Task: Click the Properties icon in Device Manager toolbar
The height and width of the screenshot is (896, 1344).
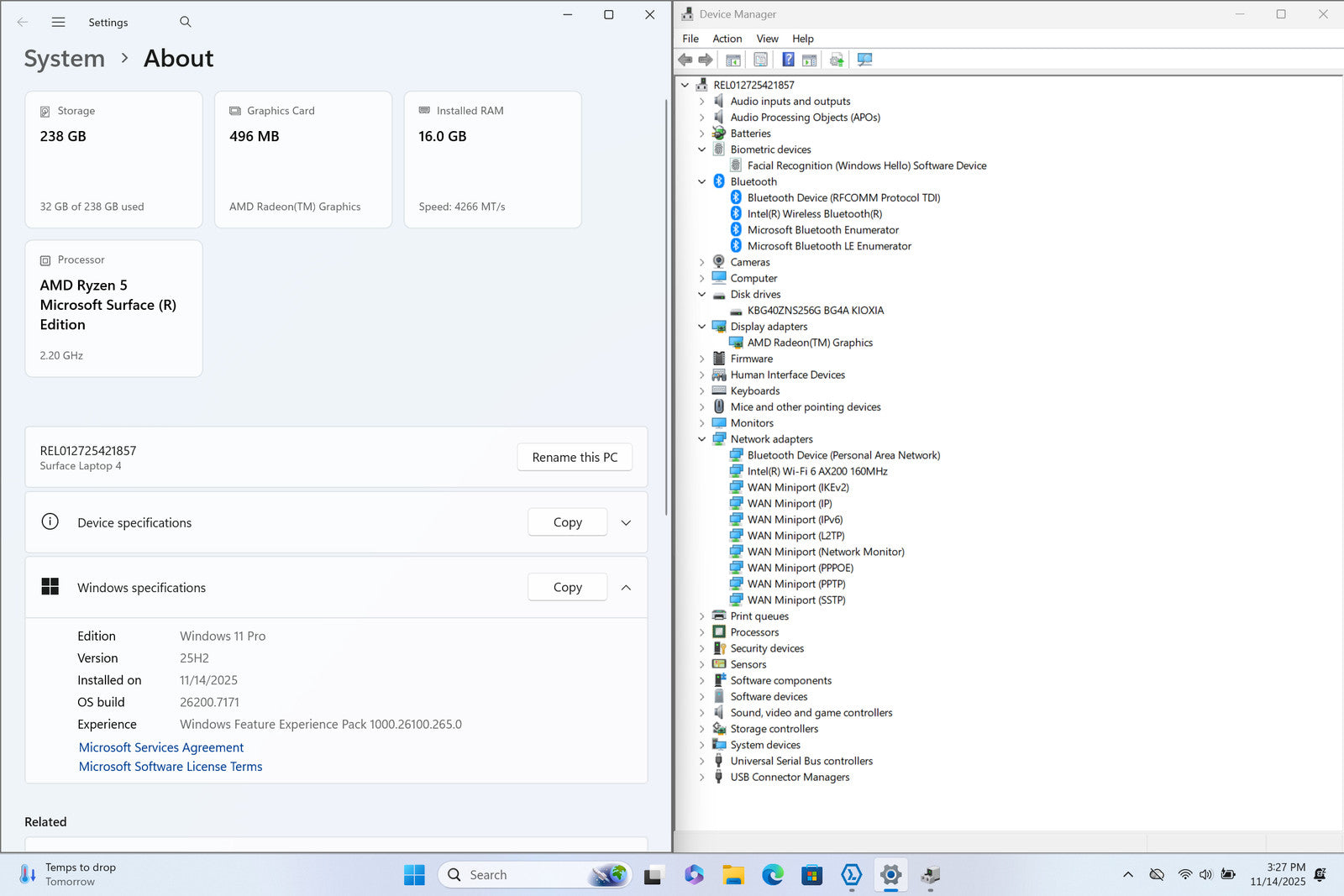Action: pos(760,60)
